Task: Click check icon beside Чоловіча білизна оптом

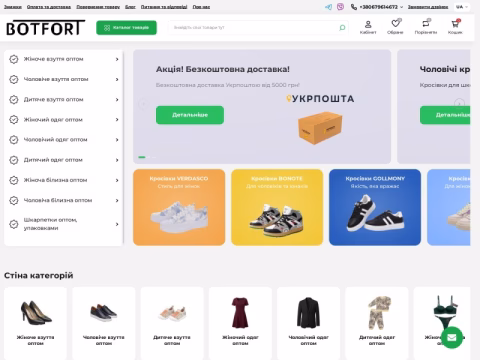Action: tap(14, 201)
